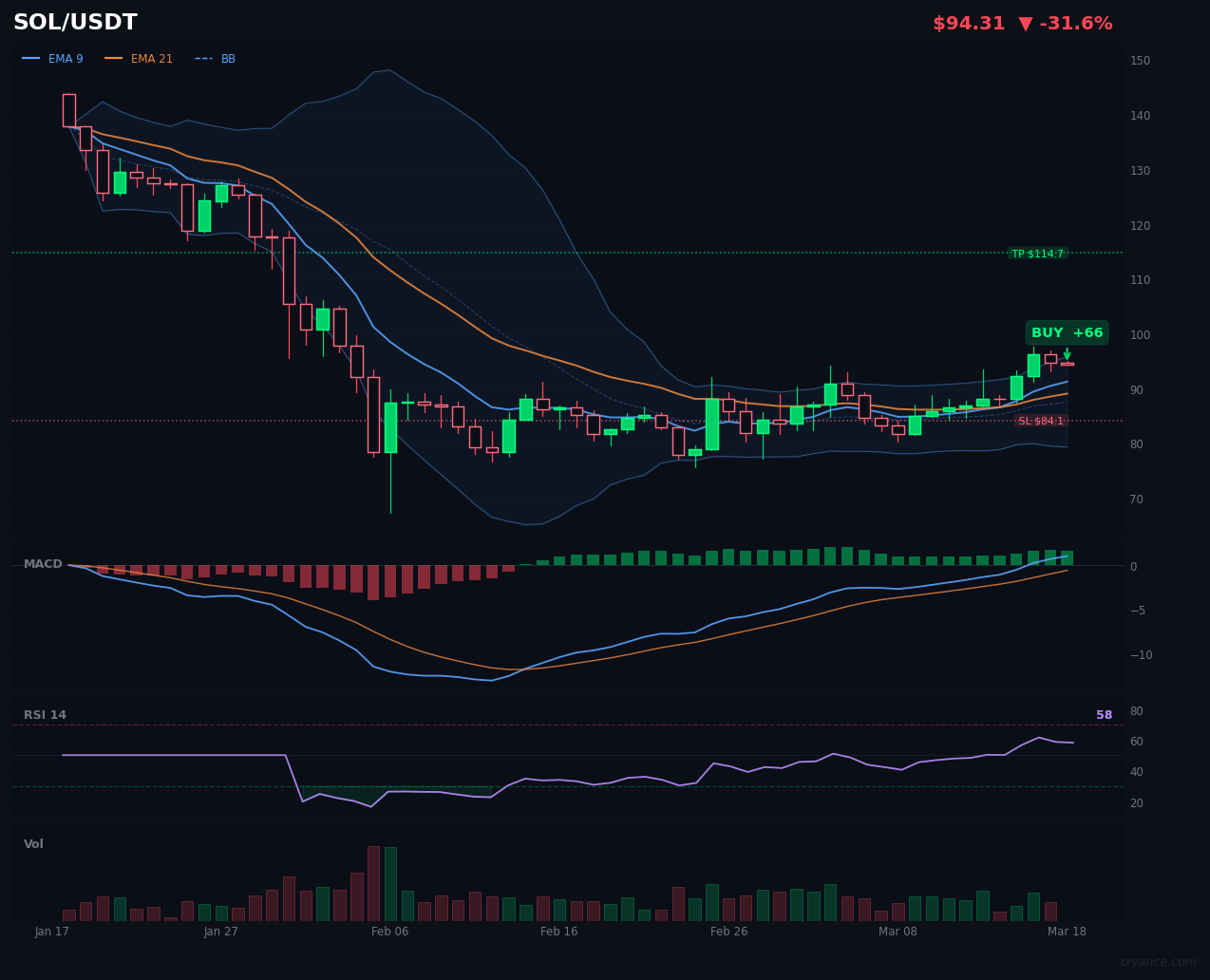
Task: Click the blue EMA 9 line sample icon
Action: 31,58
